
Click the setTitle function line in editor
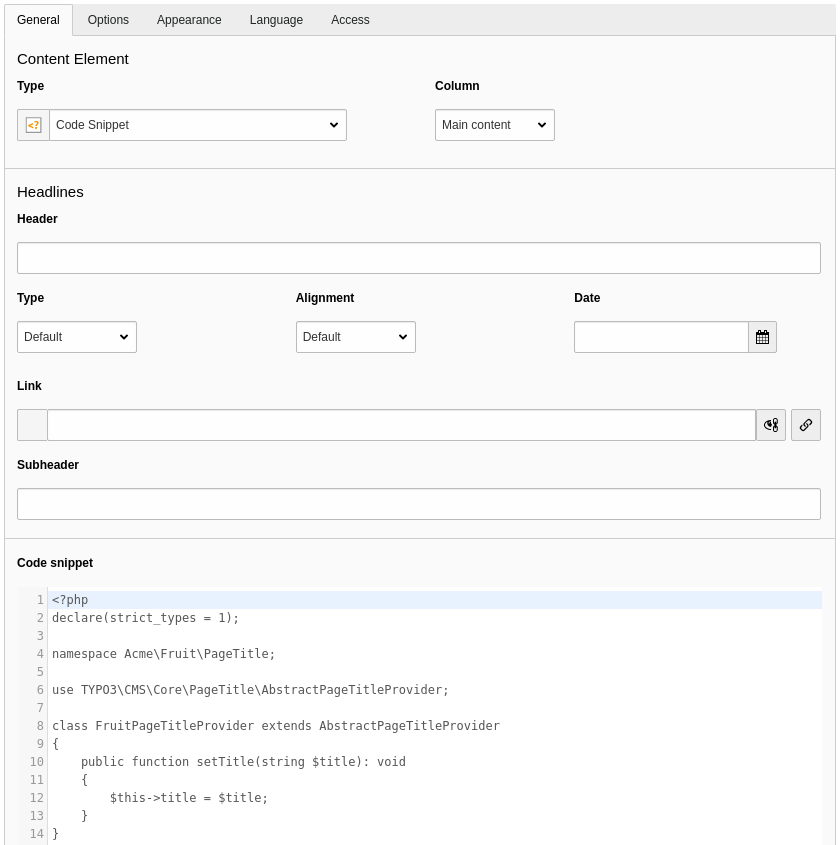coord(243,762)
